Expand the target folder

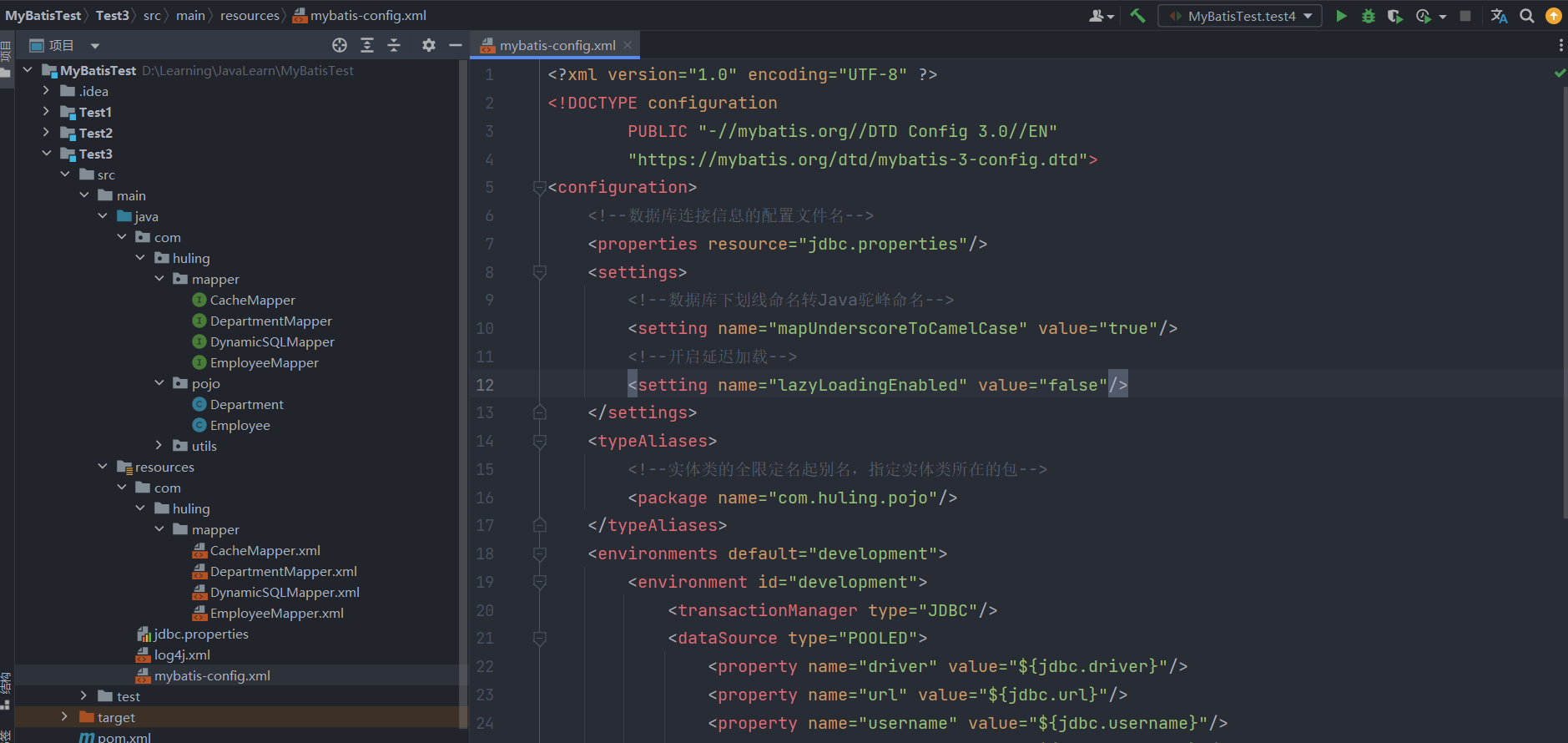click(65, 717)
